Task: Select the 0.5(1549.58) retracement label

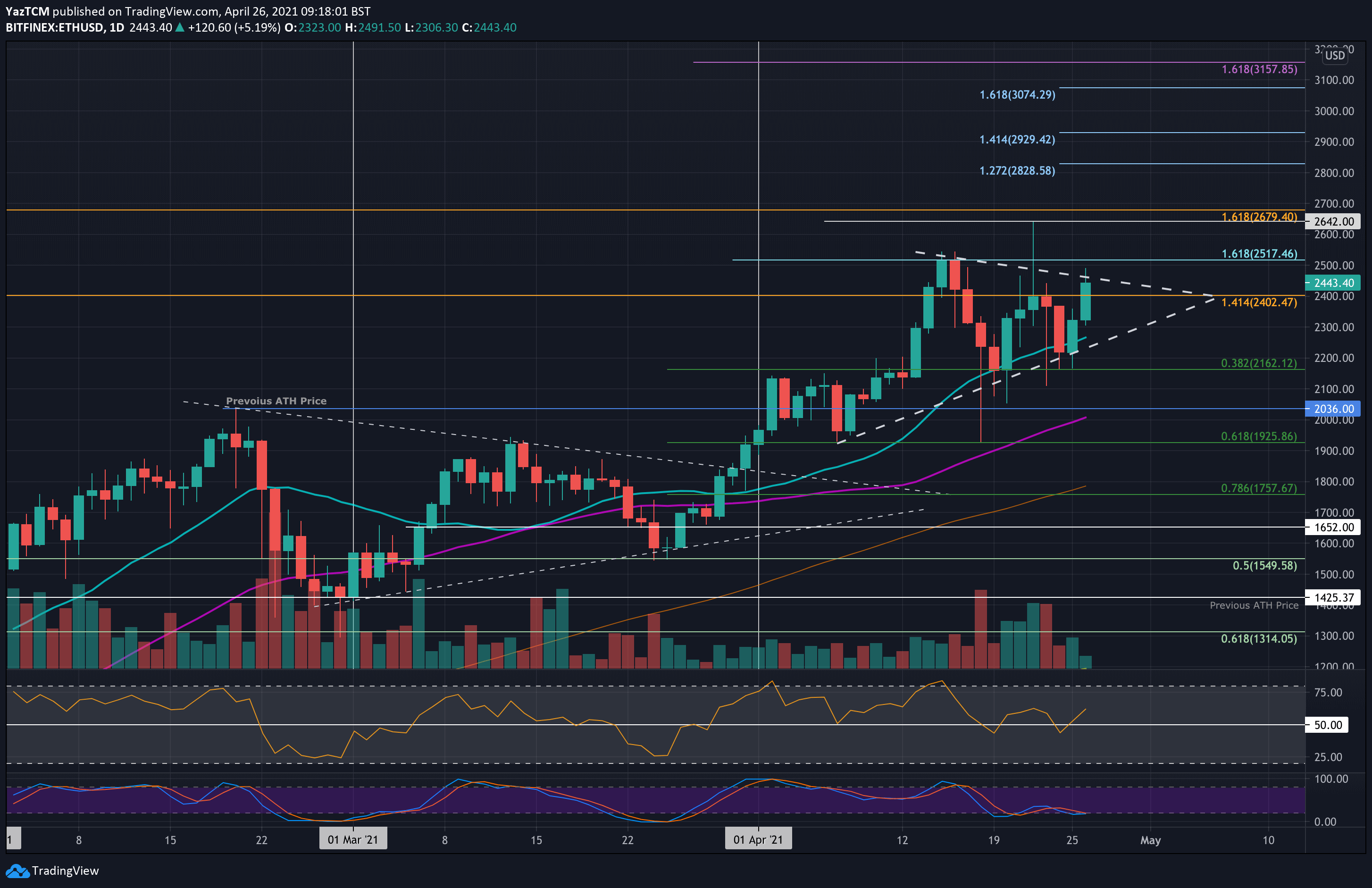Action: (x=1265, y=566)
